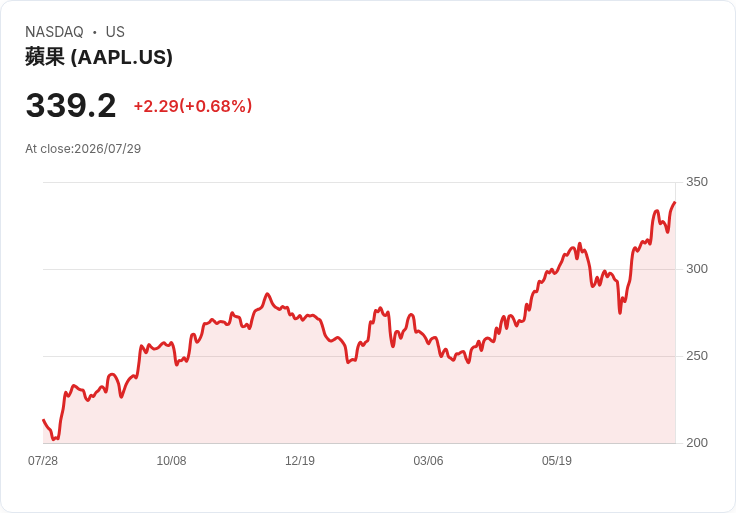Click the AAPL.US stock title
The image size is (736, 513).
[99, 57]
